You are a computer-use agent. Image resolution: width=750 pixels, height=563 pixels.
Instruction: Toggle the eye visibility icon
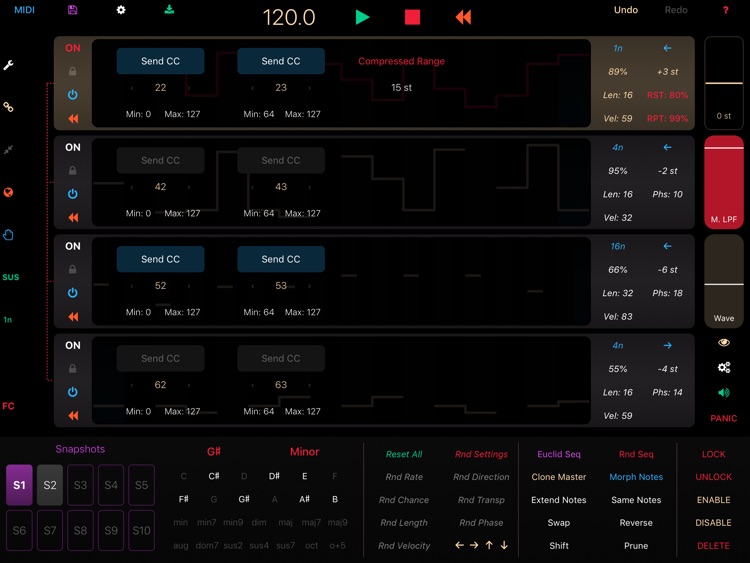pyautogui.click(x=724, y=342)
